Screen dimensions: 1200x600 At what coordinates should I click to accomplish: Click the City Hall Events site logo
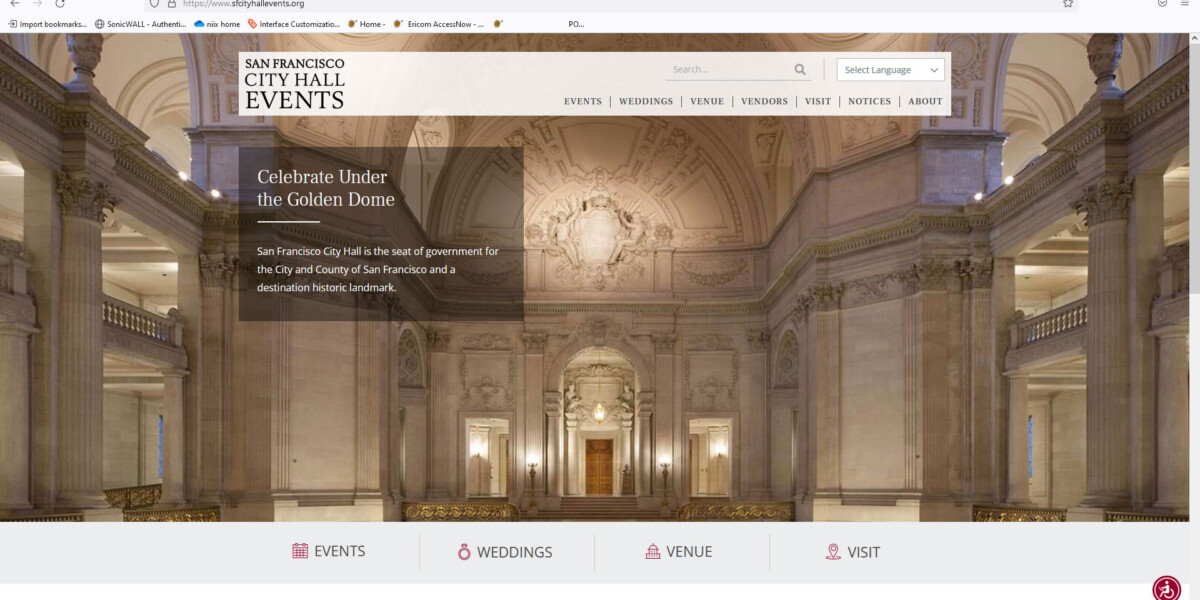point(294,81)
